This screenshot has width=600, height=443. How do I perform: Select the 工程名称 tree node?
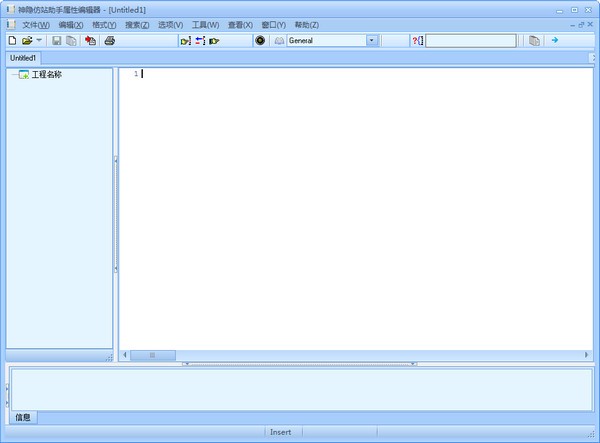[46, 75]
